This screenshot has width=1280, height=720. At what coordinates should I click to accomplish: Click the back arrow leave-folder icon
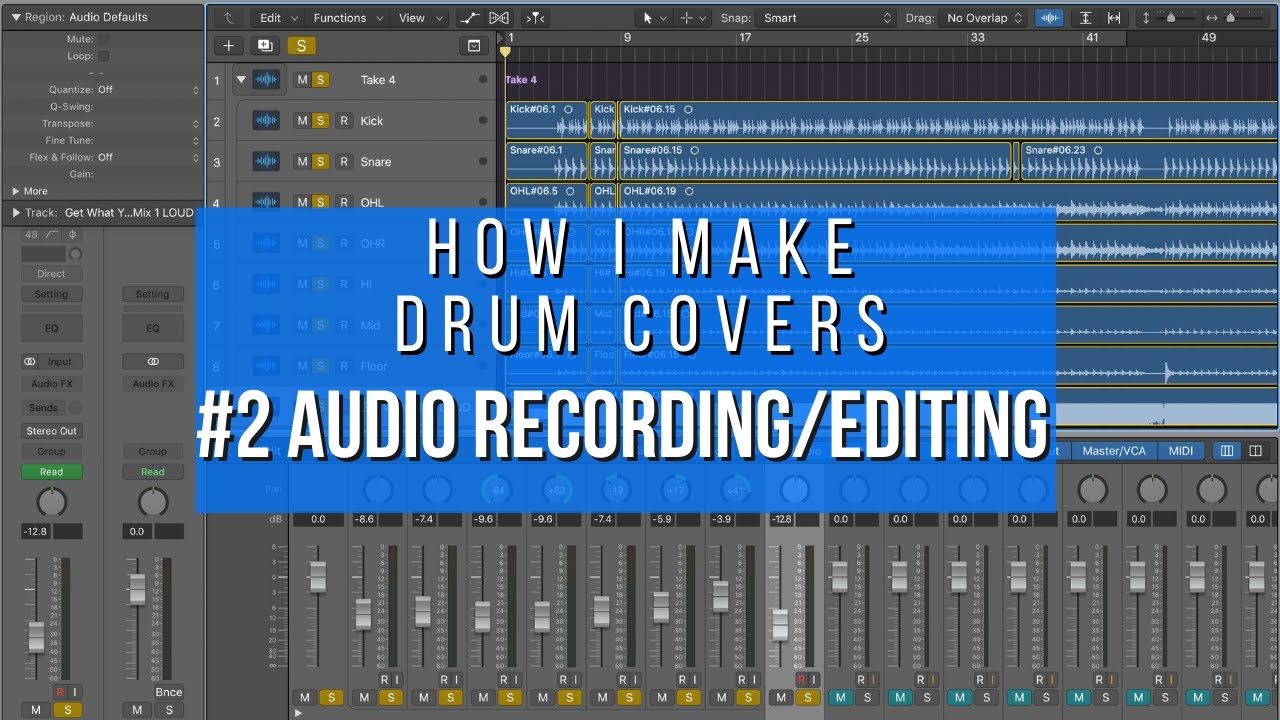coord(229,17)
